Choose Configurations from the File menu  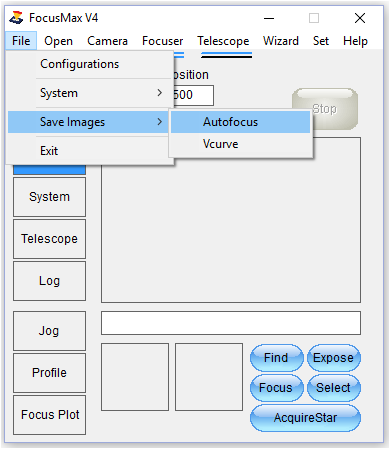[x=88, y=64]
